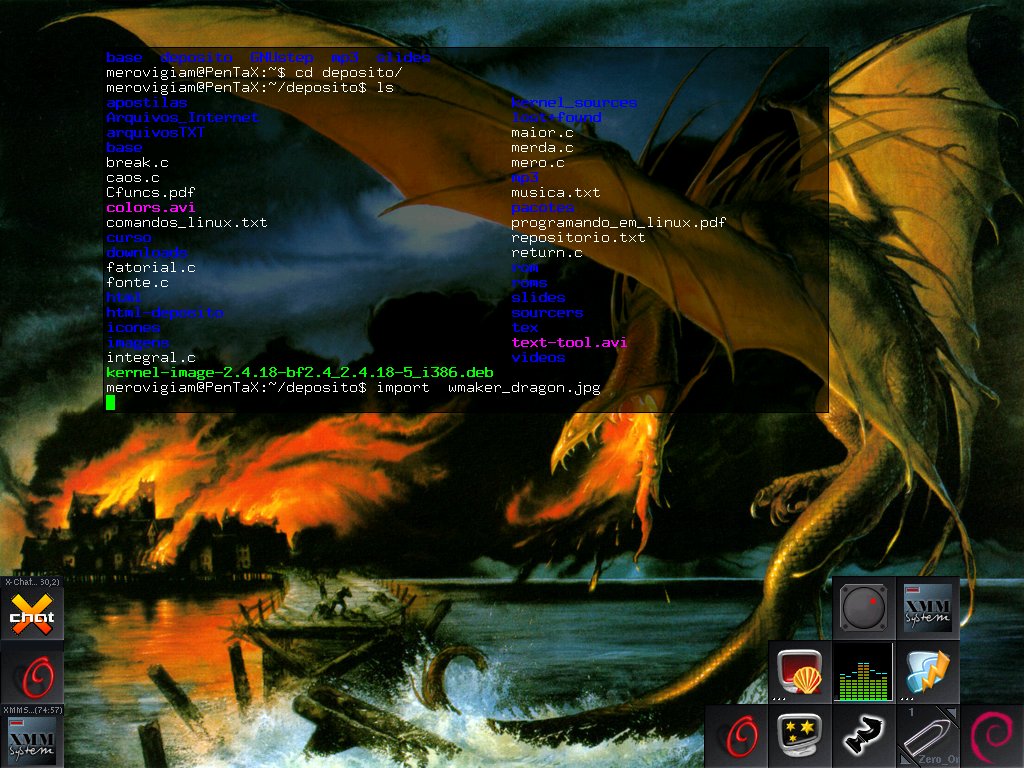Click 'return.c' in the listing
This screenshot has height=768, width=1024.
[x=547, y=253]
